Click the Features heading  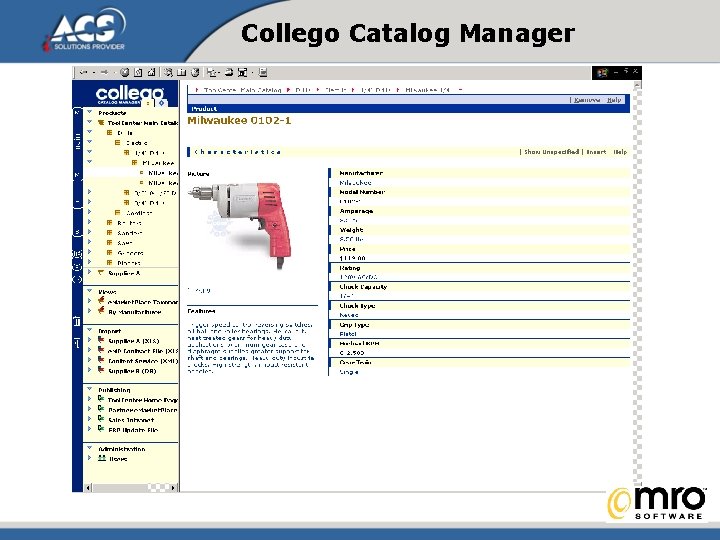201,311
